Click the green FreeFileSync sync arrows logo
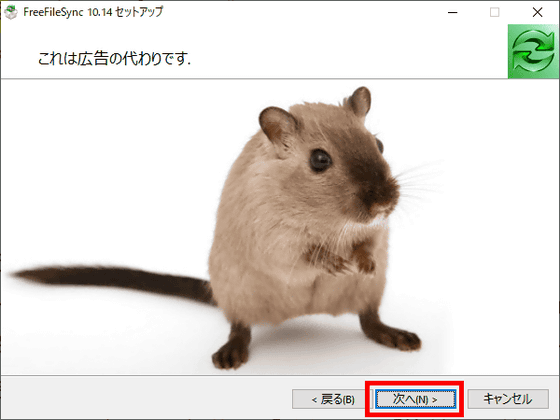Screen dimensions: 560x420 click(533, 51)
